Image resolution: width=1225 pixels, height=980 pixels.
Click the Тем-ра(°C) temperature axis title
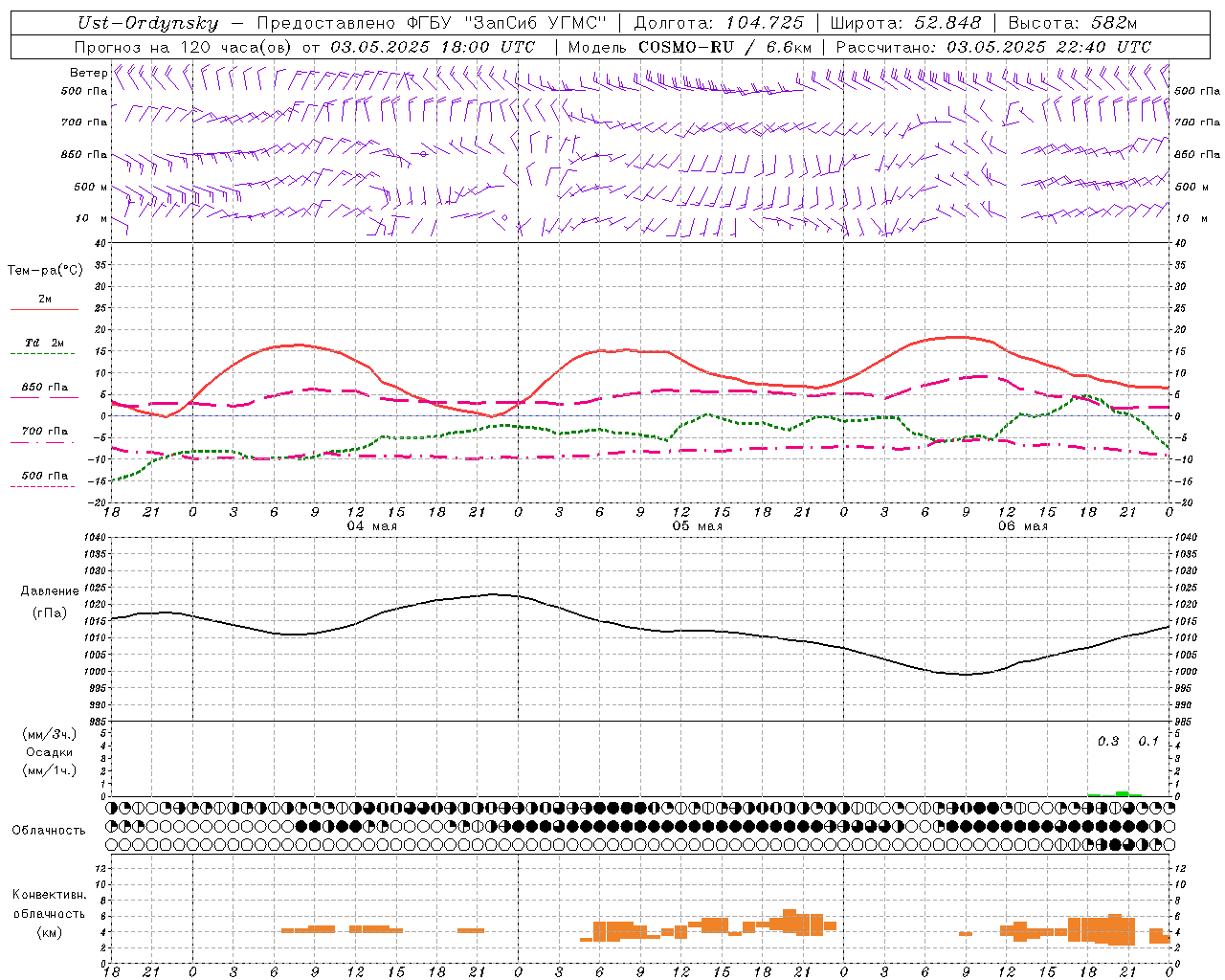(45, 270)
